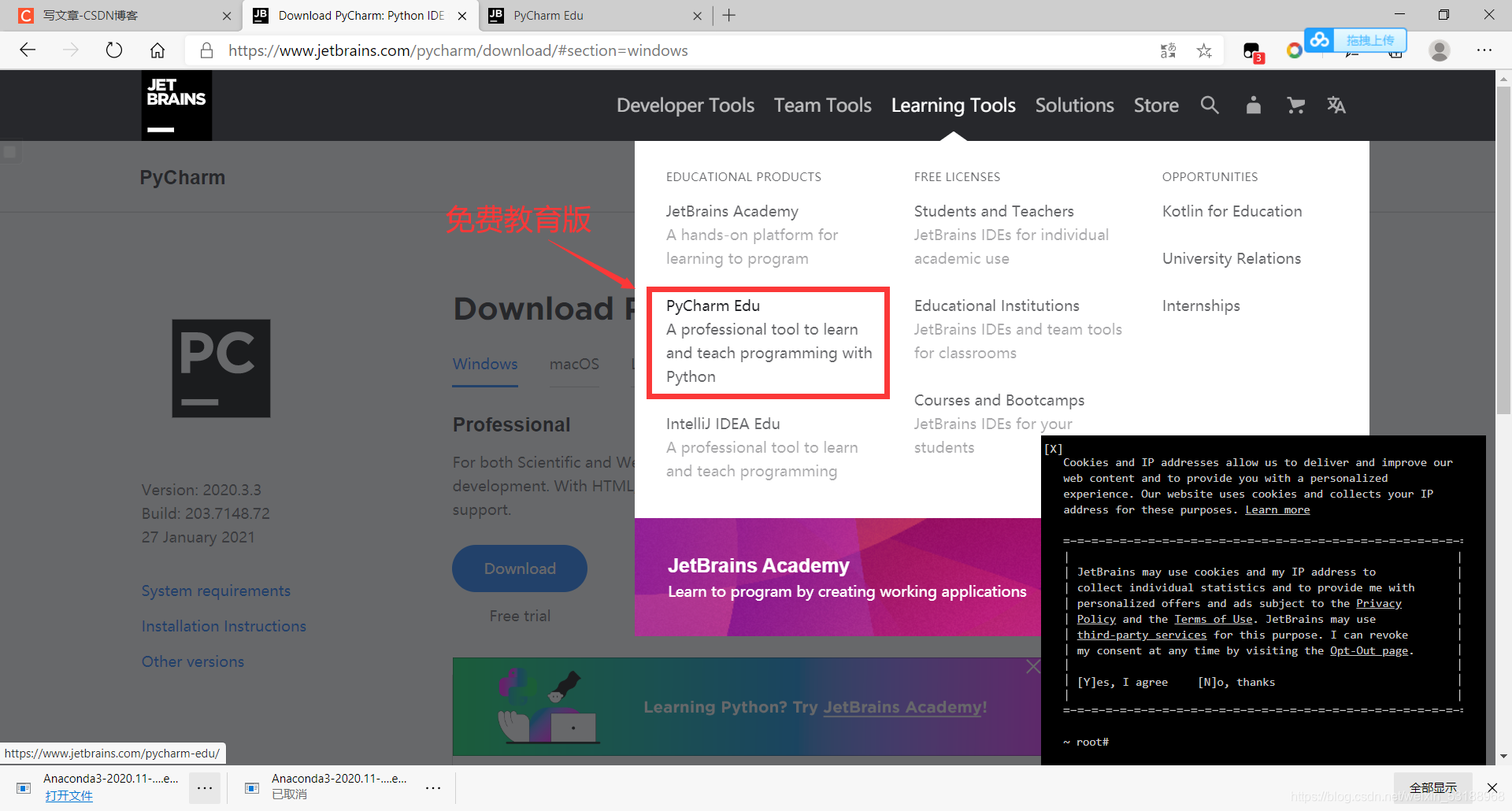This screenshot has height=811, width=1512.
Task: Click 全部显示 to show all downloads
Action: click(1433, 787)
